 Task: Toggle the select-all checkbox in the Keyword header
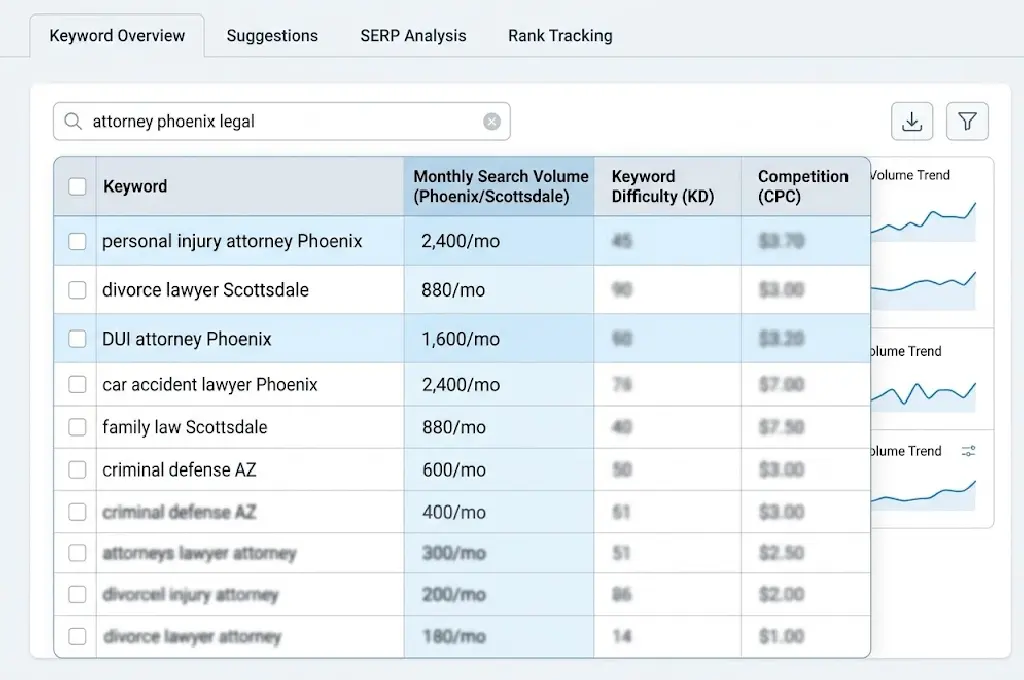[x=77, y=186]
